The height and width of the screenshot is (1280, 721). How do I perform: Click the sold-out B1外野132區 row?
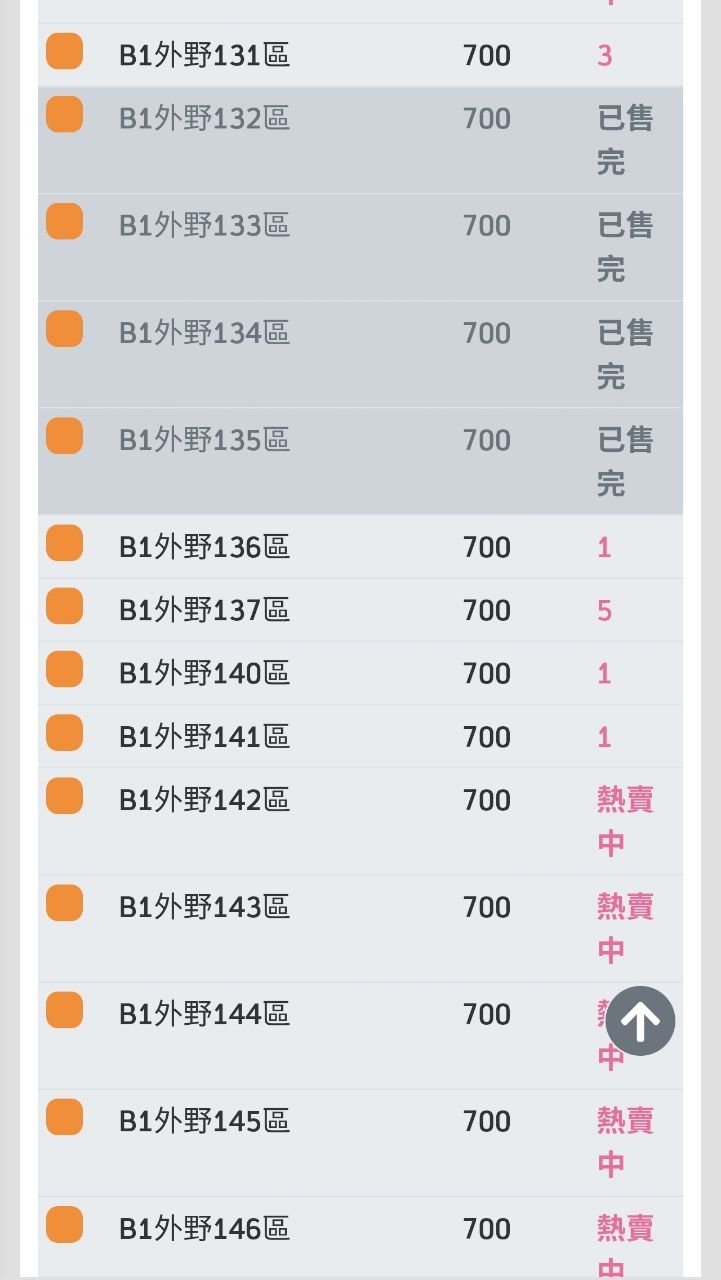(x=204, y=119)
